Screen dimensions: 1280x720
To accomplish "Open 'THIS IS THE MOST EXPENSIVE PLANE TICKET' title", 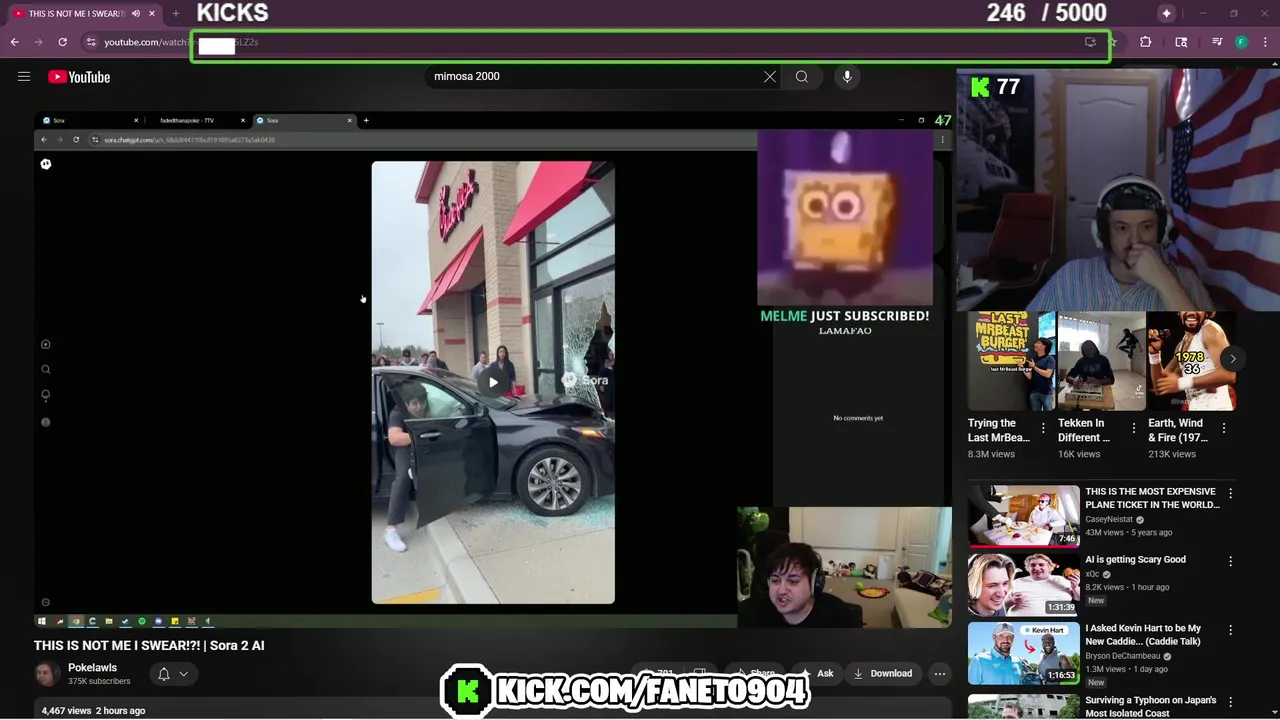I will click(1152, 498).
